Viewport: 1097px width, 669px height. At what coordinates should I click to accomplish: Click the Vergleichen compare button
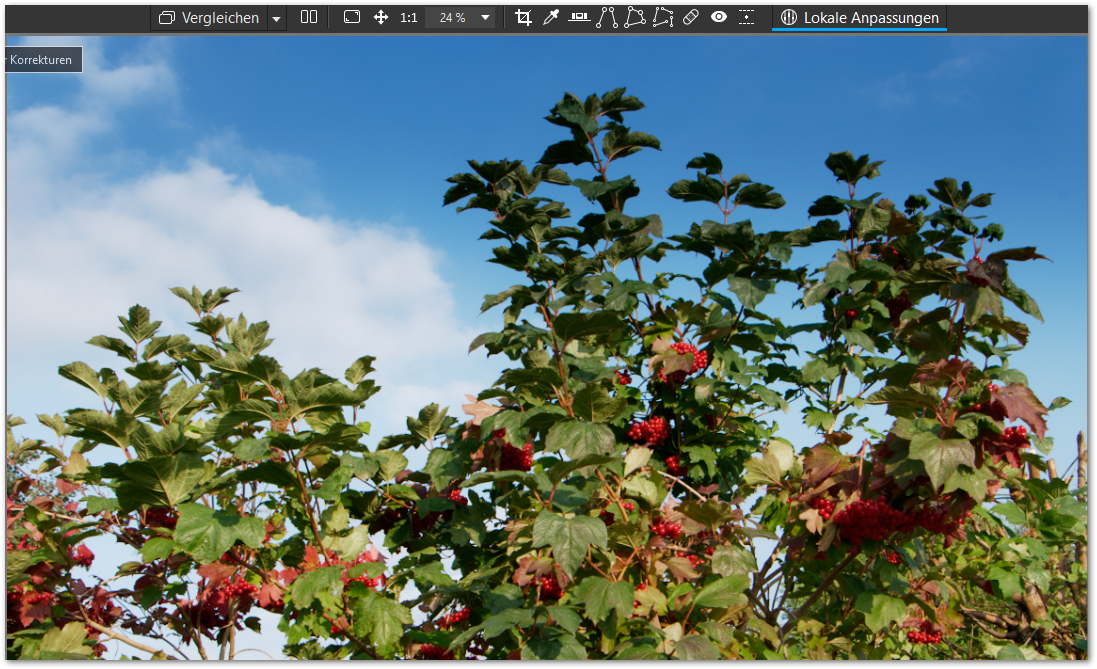click(x=209, y=18)
